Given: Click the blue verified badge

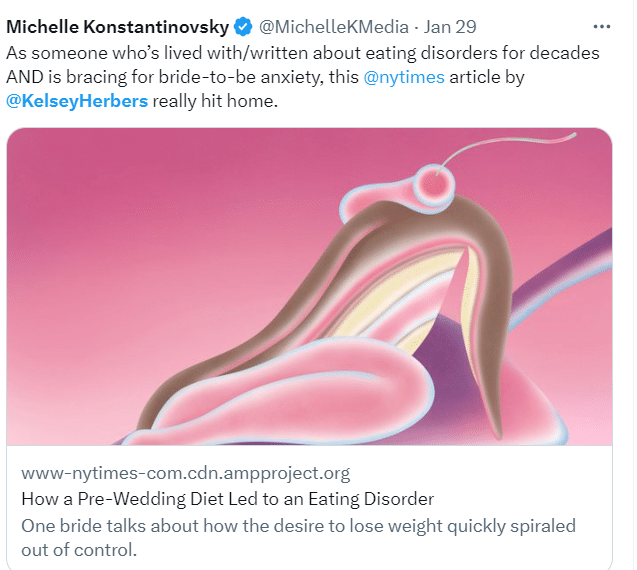Looking at the screenshot, I should pos(243,26).
